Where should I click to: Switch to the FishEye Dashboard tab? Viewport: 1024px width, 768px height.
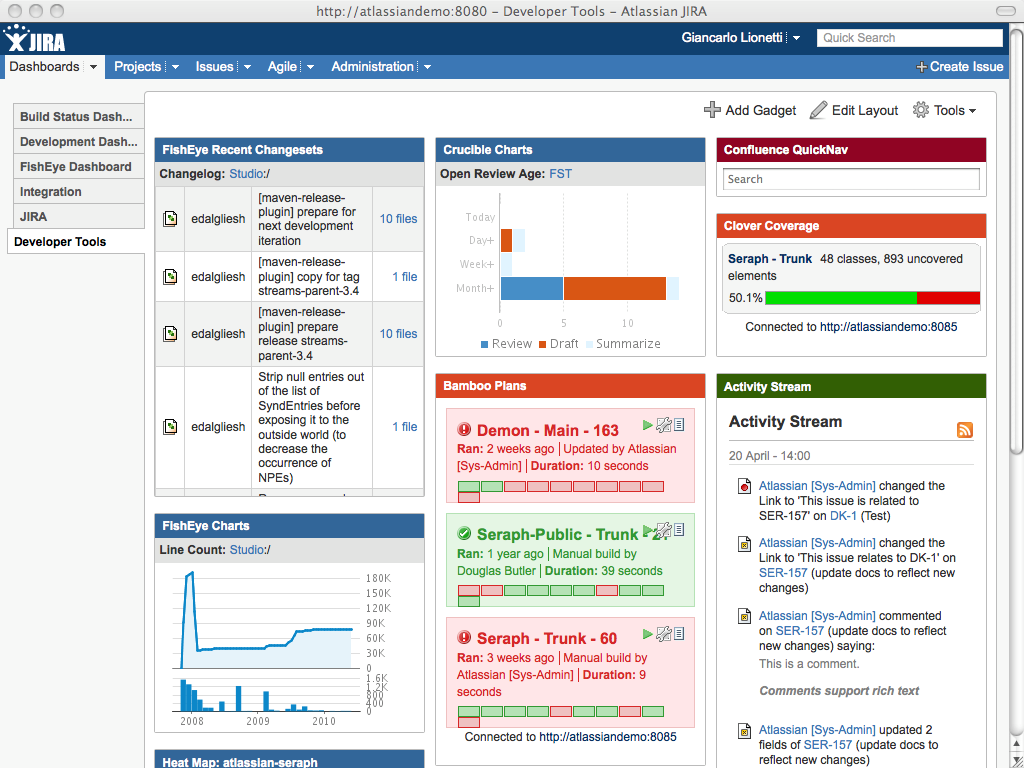point(76,167)
